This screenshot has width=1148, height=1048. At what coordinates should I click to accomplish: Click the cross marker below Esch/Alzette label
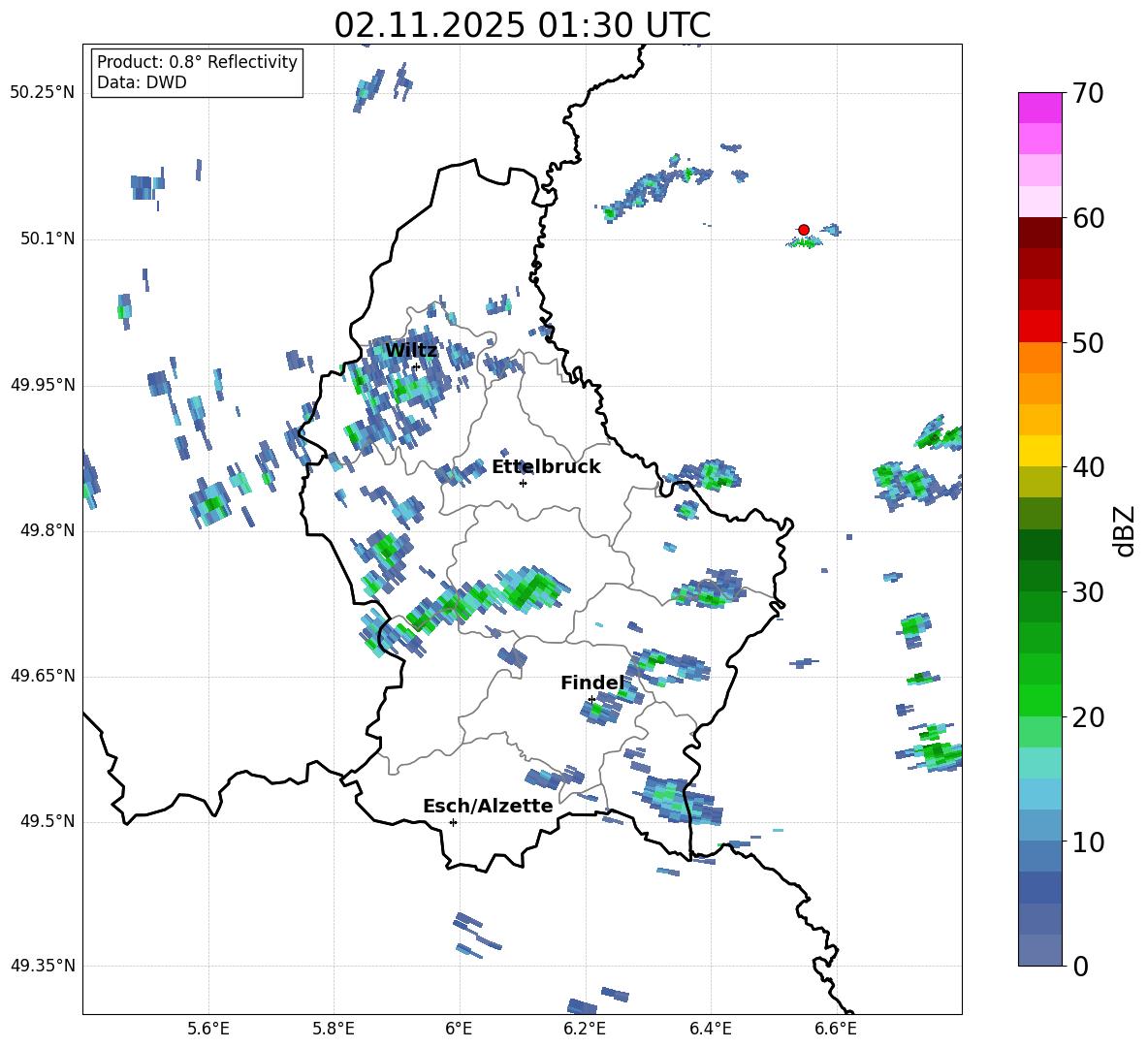pyautogui.click(x=453, y=822)
